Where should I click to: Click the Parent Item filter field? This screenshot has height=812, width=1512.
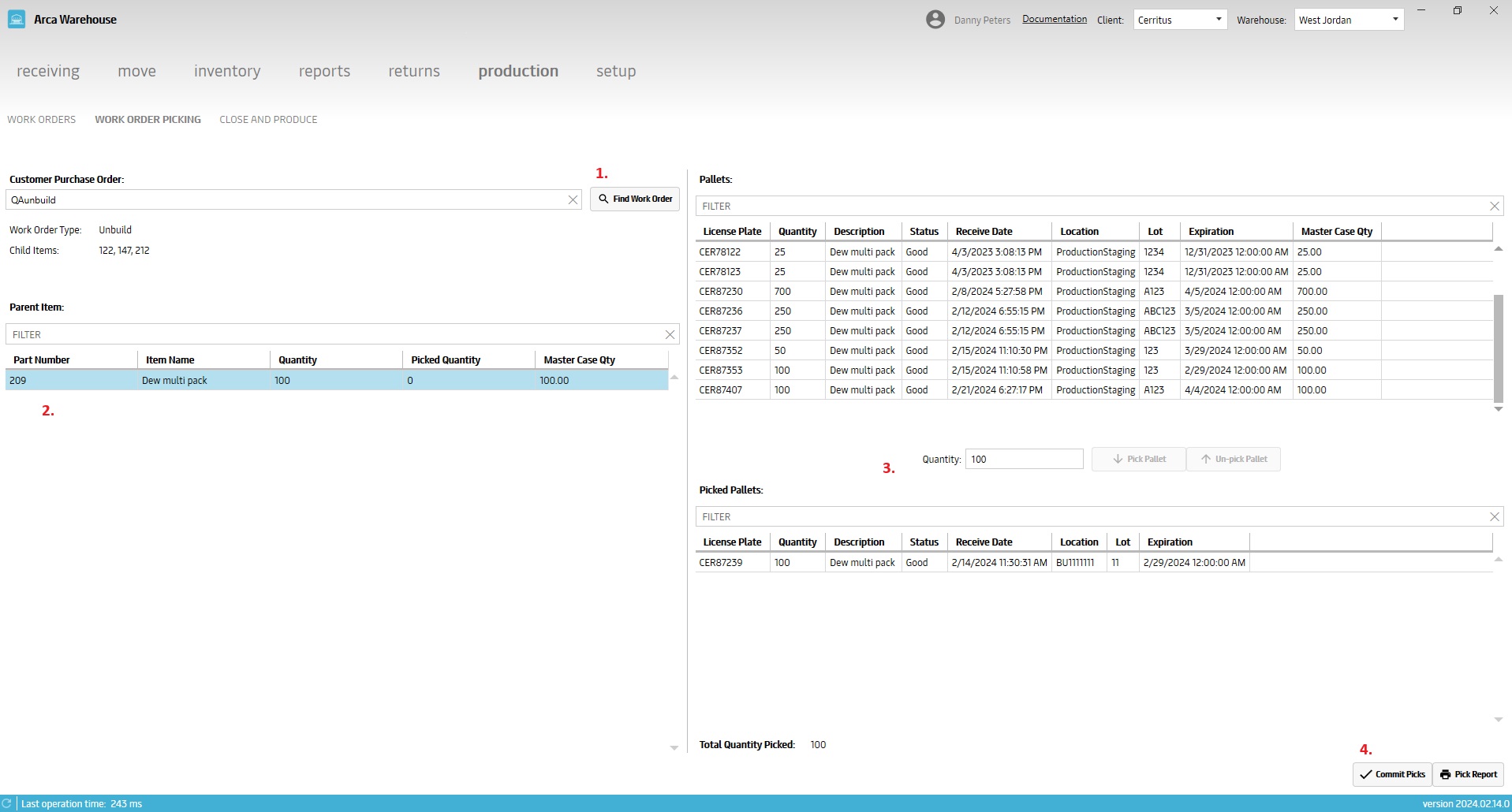coord(335,334)
